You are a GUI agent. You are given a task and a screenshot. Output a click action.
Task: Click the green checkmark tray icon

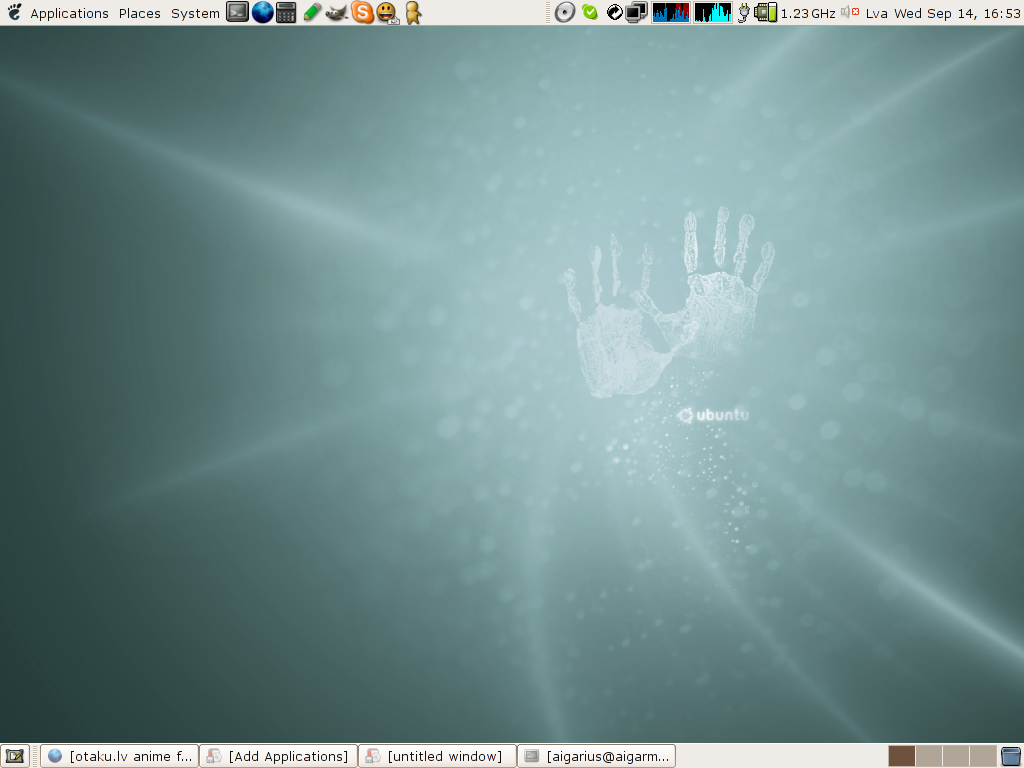coord(590,12)
